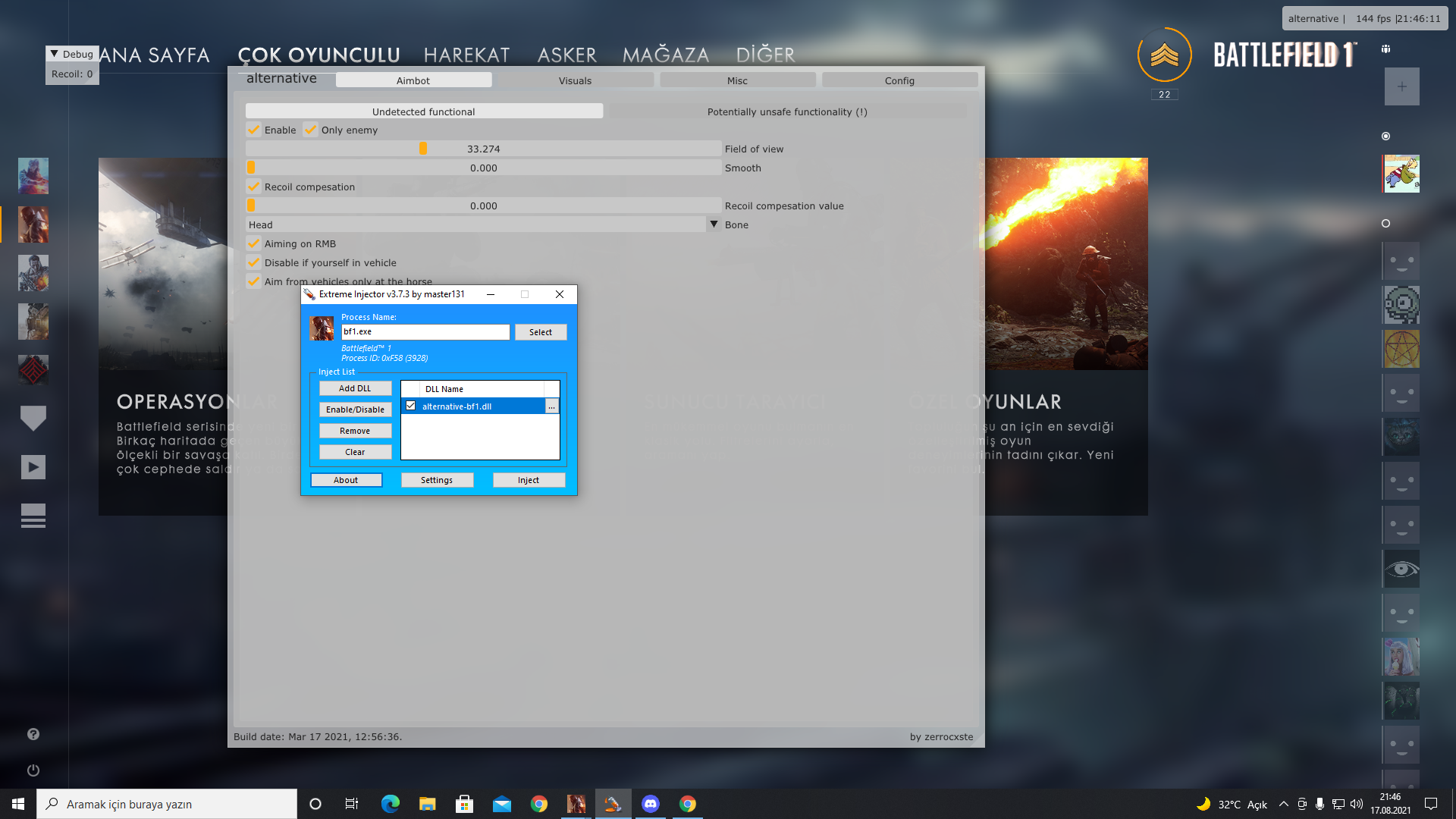1456x819 pixels.
Task: Switch to Discord in the taskbar
Action: [x=651, y=804]
